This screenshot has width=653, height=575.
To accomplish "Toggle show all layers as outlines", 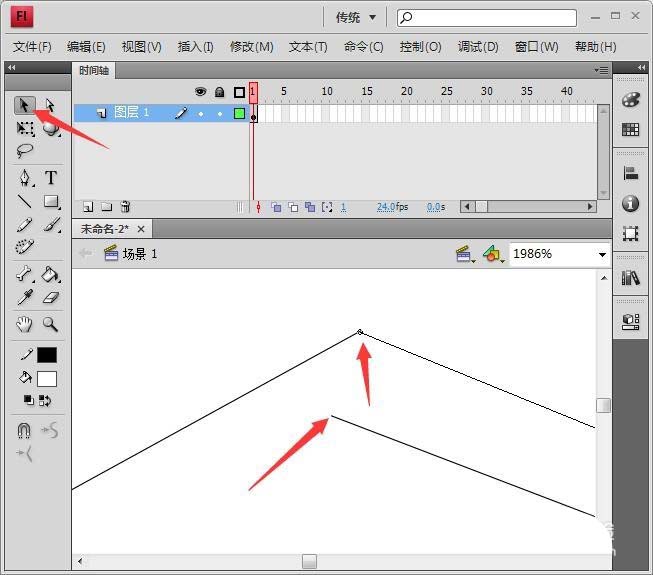I will [x=239, y=92].
